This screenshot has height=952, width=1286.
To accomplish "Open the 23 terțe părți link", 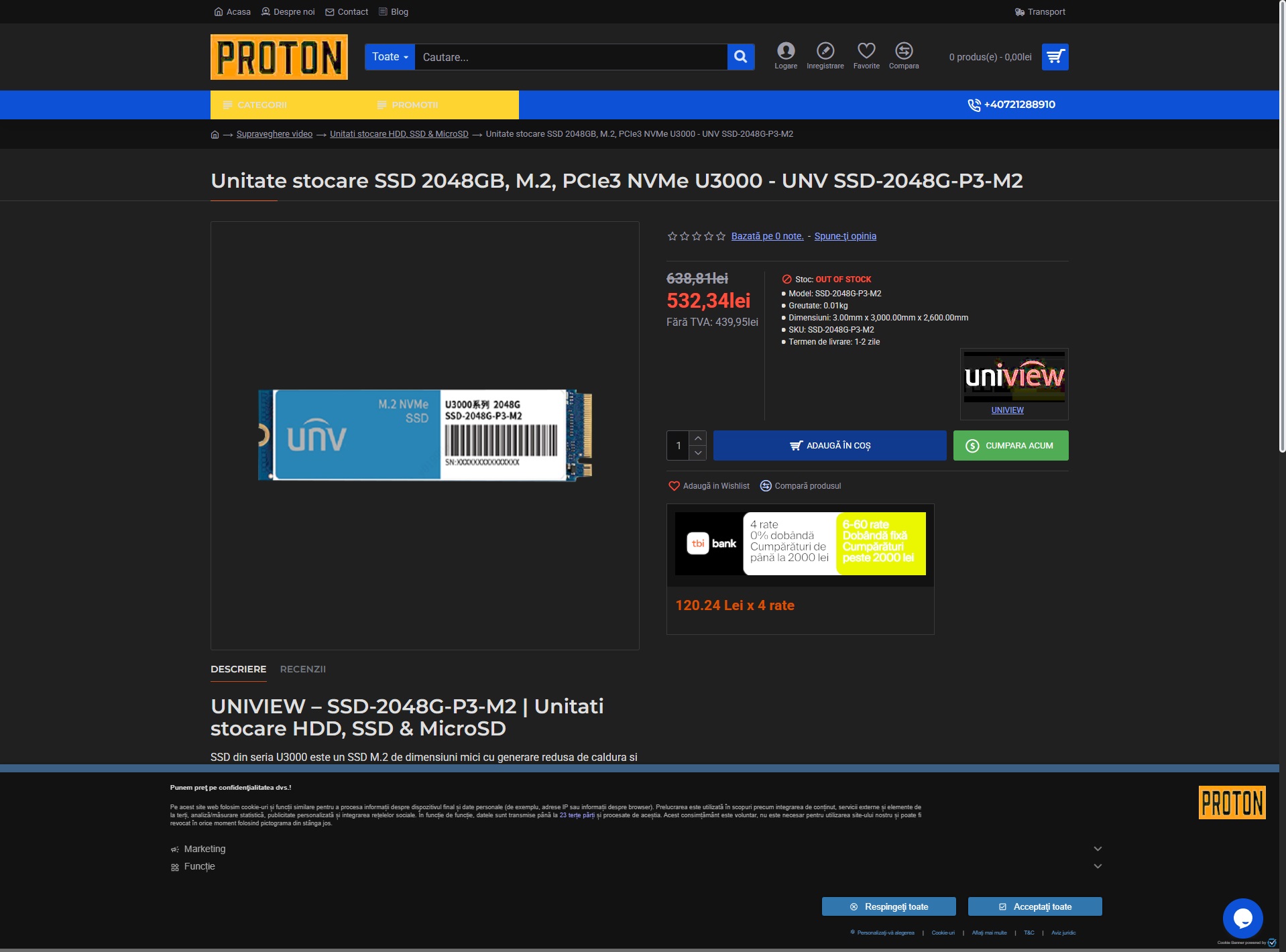I will click(577, 815).
